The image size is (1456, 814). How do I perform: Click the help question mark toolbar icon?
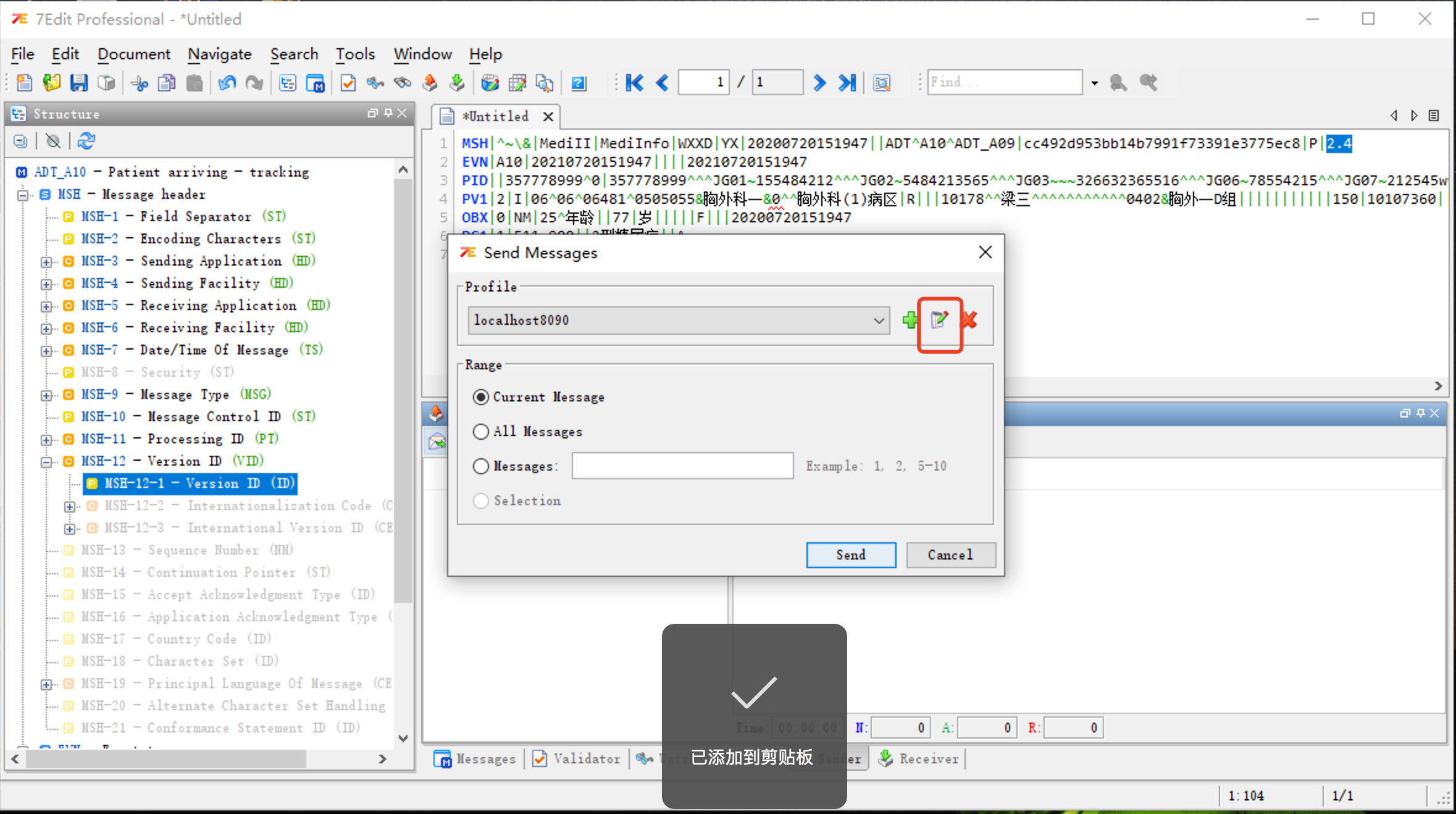point(579,83)
